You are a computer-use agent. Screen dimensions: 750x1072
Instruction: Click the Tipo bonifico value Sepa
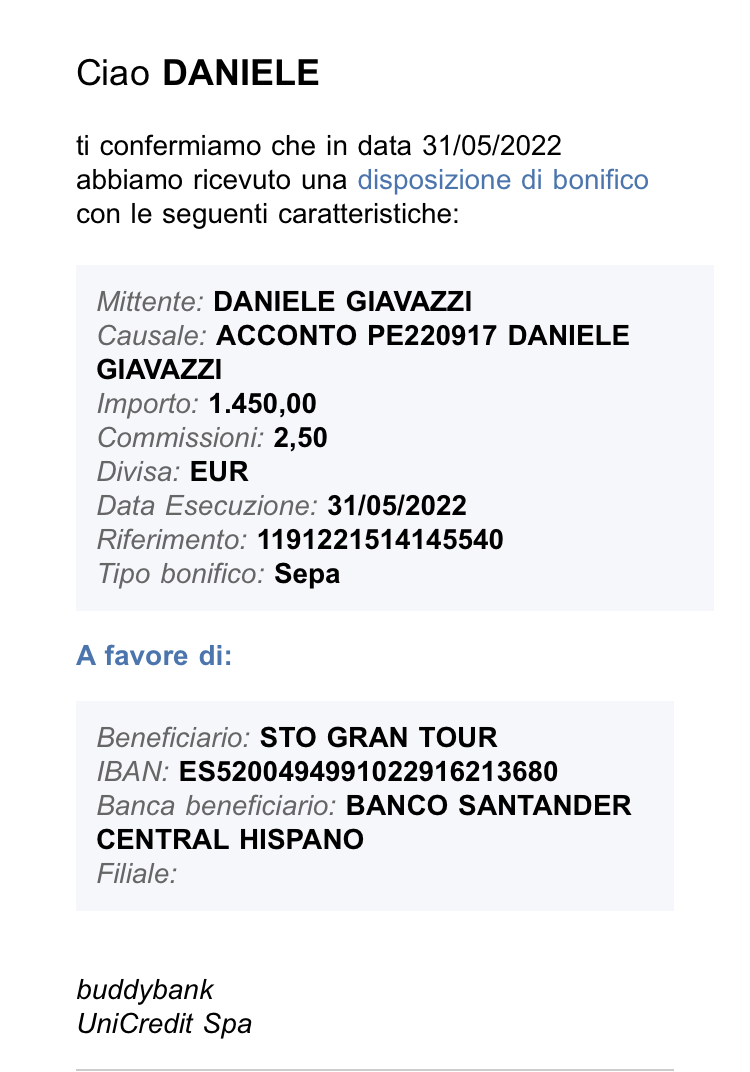click(307, 574)
